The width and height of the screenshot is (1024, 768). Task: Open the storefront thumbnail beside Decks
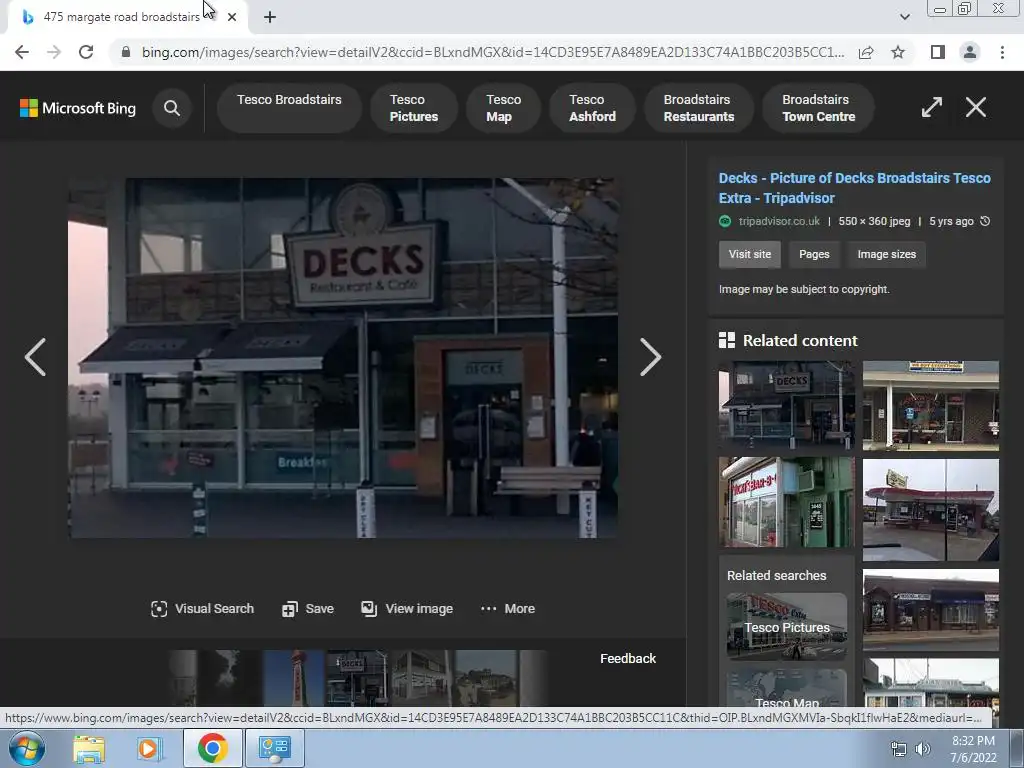(x=931, y=406)
